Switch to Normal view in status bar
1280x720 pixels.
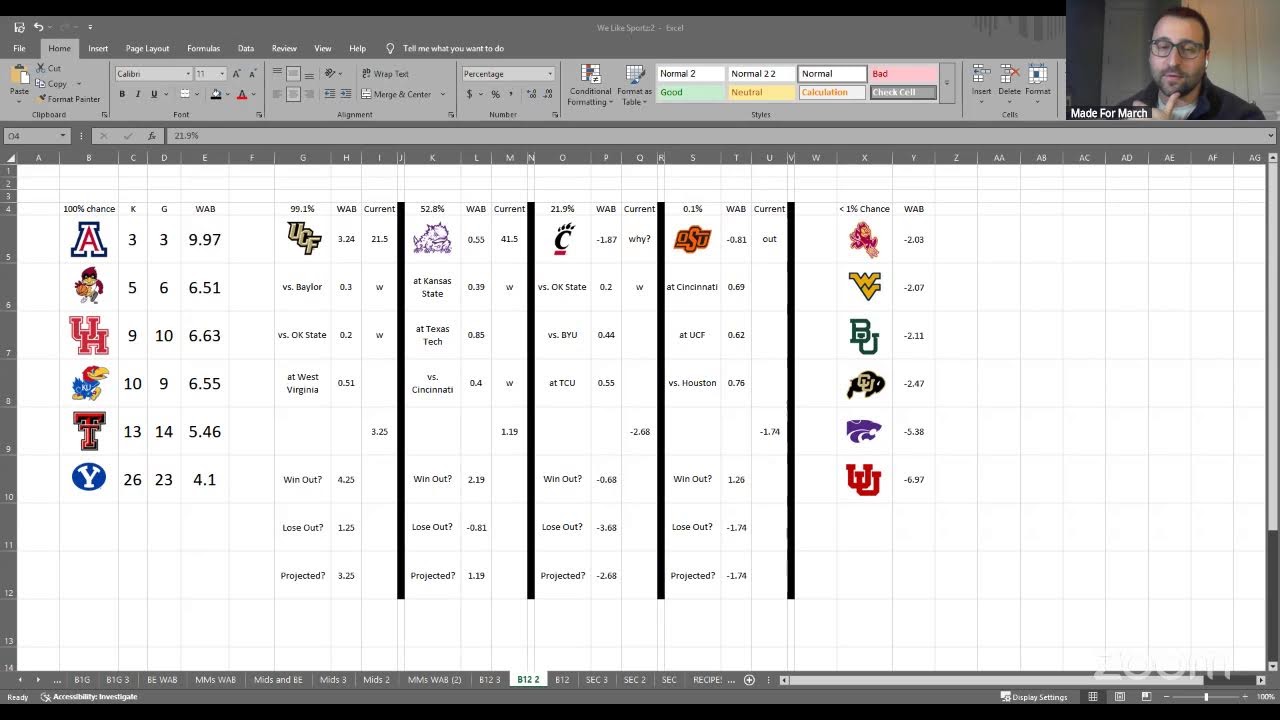click(1093, 697)
